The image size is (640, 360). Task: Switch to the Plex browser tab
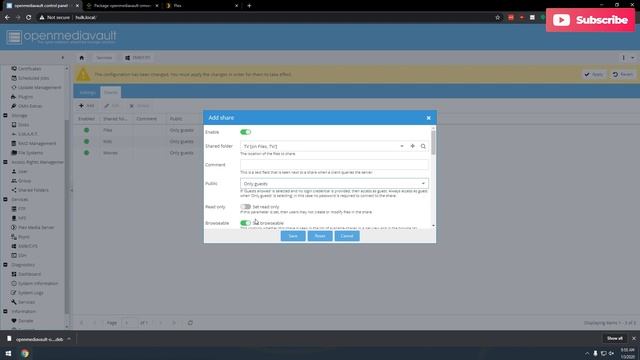(x=202, y=6)
